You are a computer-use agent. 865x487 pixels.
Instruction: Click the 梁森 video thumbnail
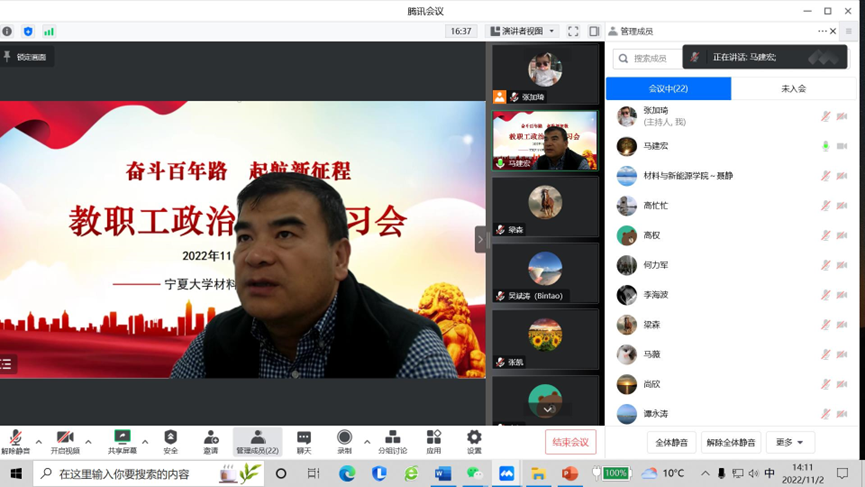[x=545, y=206]
